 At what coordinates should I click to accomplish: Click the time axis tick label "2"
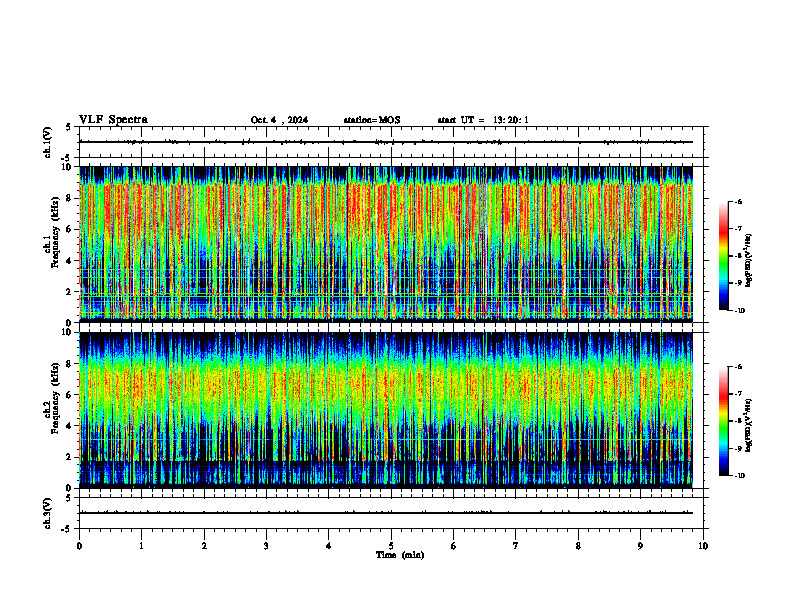[x=204, y=546]
